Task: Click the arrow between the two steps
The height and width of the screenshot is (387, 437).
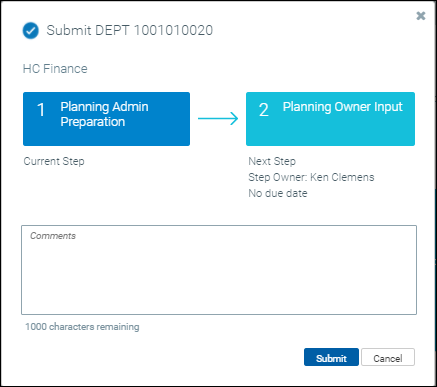Action: coord(218,119)
